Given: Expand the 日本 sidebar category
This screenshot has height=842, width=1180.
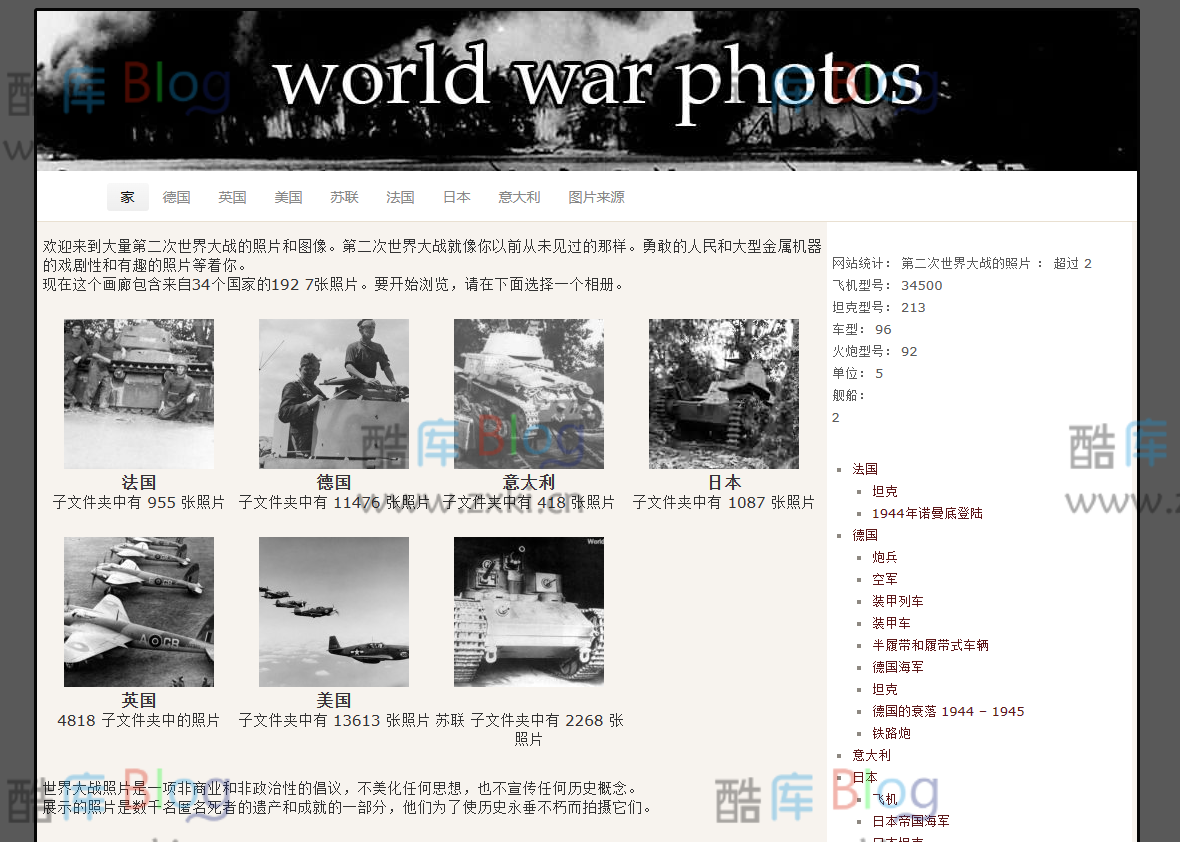Looking at the screenshot, I should (866, 776).
